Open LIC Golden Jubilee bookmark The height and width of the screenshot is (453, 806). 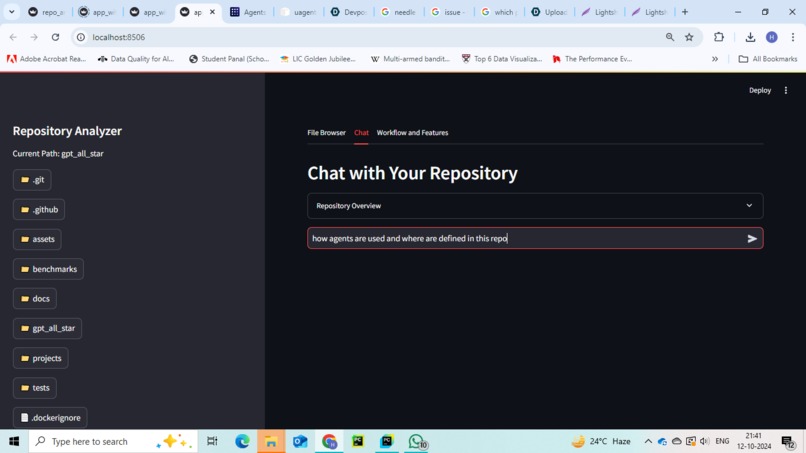(318, 59)
